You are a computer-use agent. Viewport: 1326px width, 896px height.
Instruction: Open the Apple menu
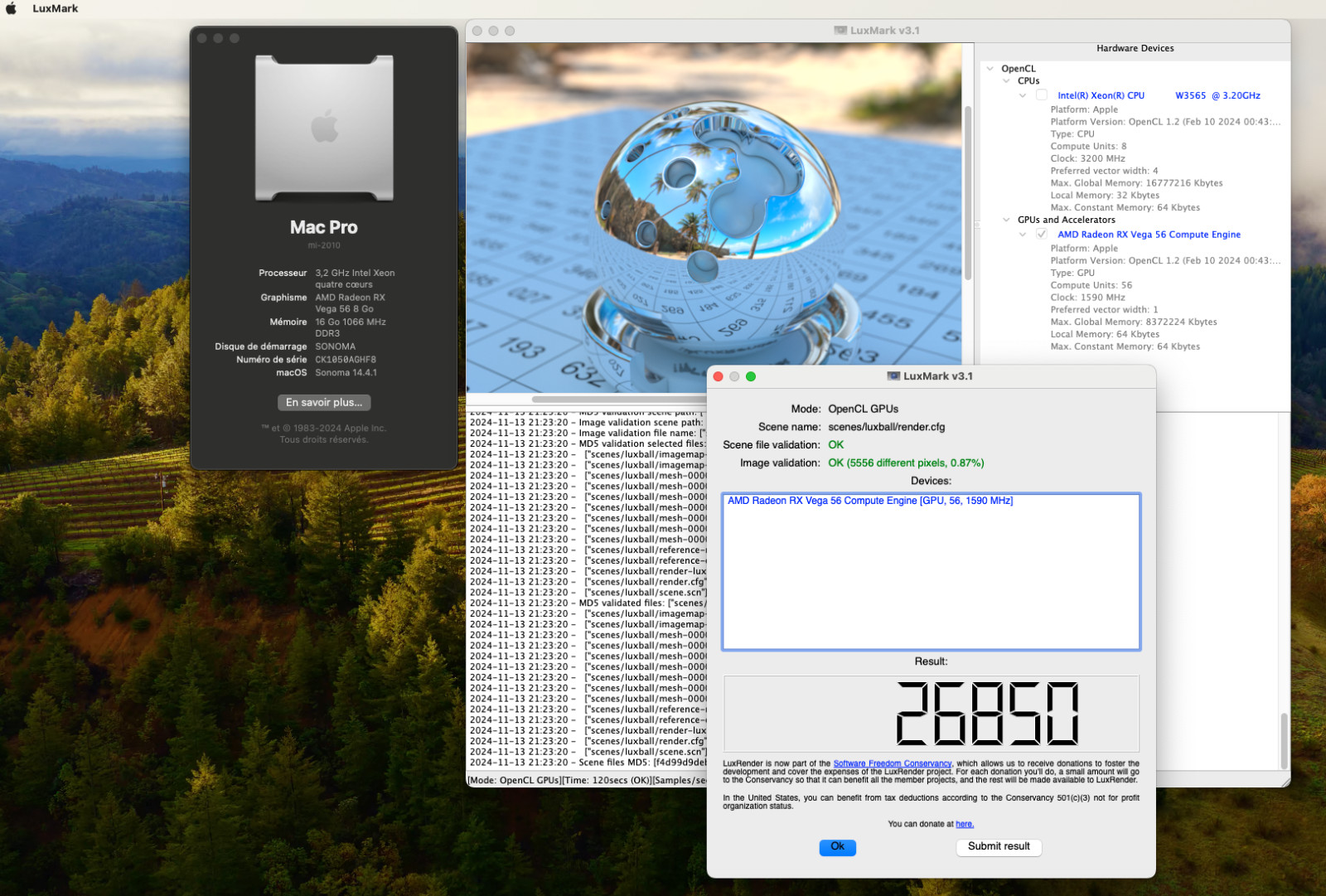[x=11, y=8]
